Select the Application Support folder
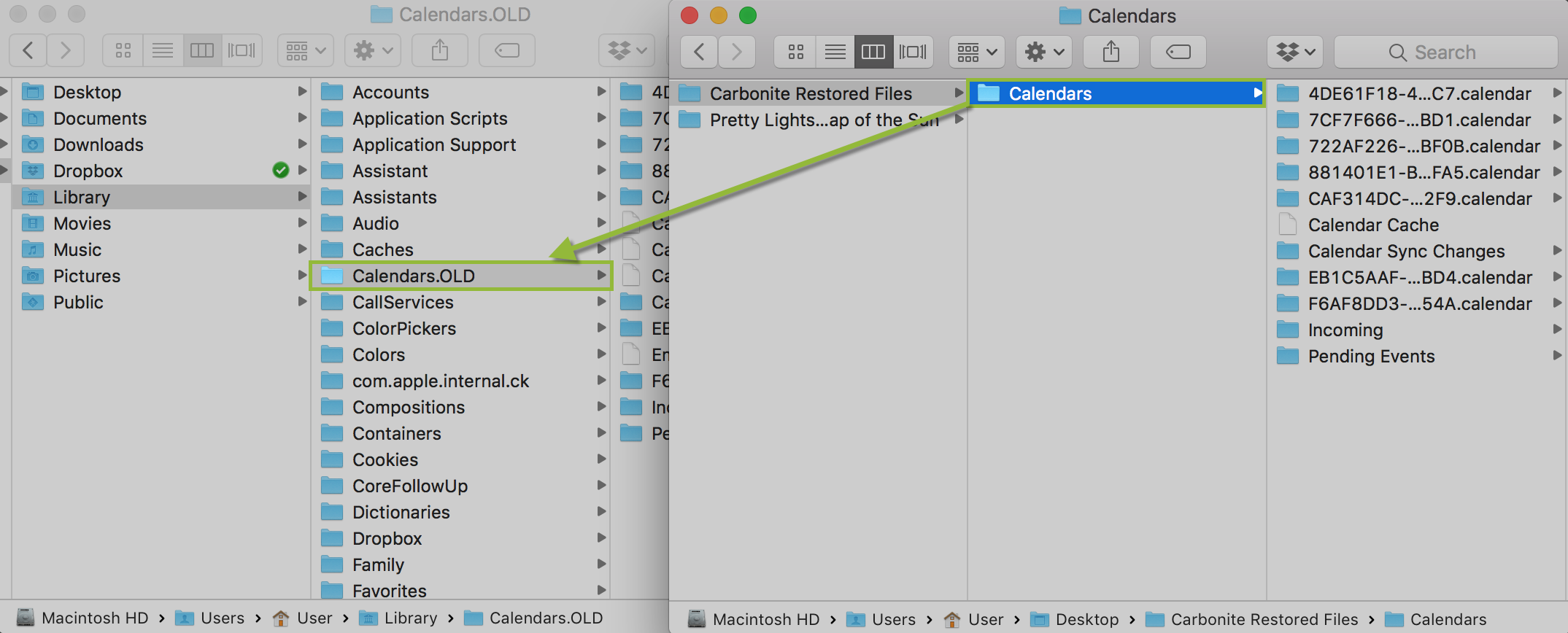This screenshot has height=633, width=1568. (461, 144)
